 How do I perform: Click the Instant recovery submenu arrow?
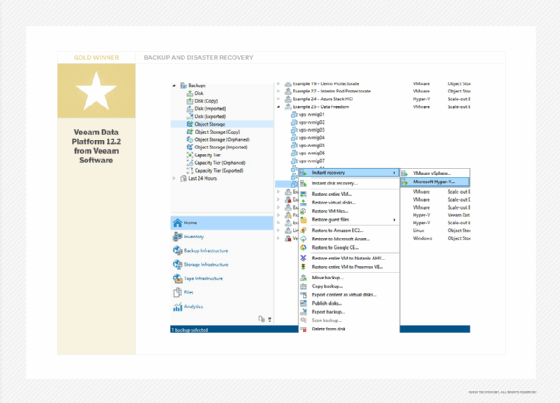click(394, 173)
